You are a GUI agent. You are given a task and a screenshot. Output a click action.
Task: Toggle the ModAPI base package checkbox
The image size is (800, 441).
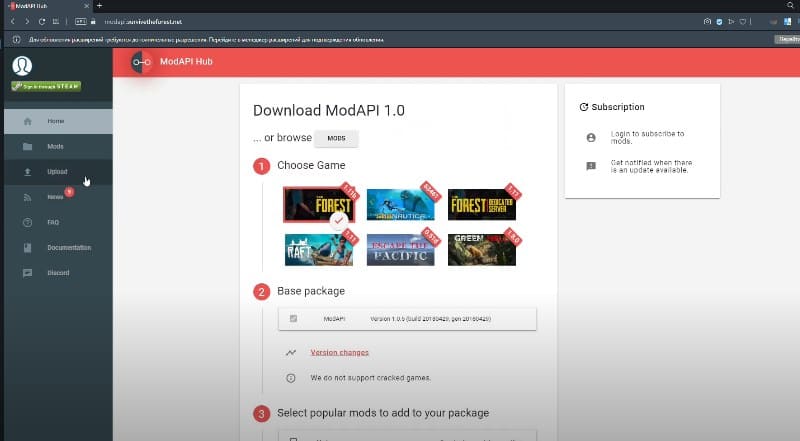point(293,318)
